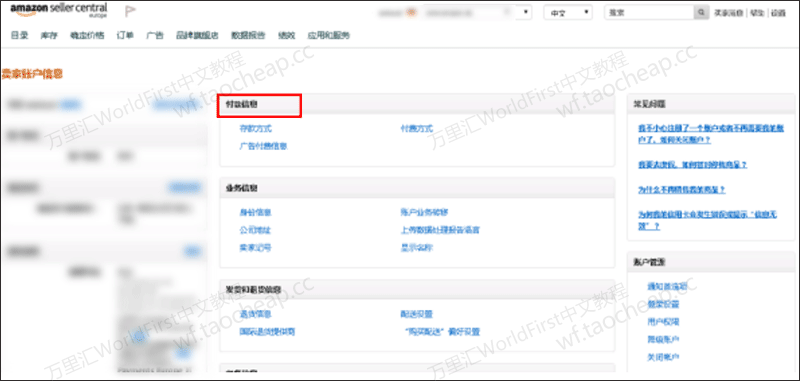Click the Amazon Seller Central logo
The width and height of the screenshot is (800, 381).
coord(59,11)
